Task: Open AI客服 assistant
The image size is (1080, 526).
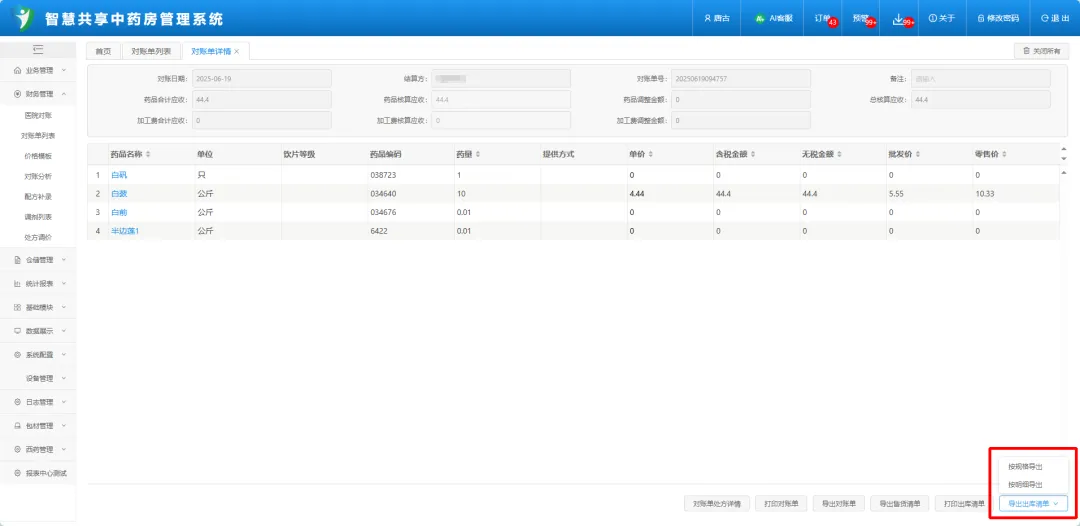Action: 772,18
